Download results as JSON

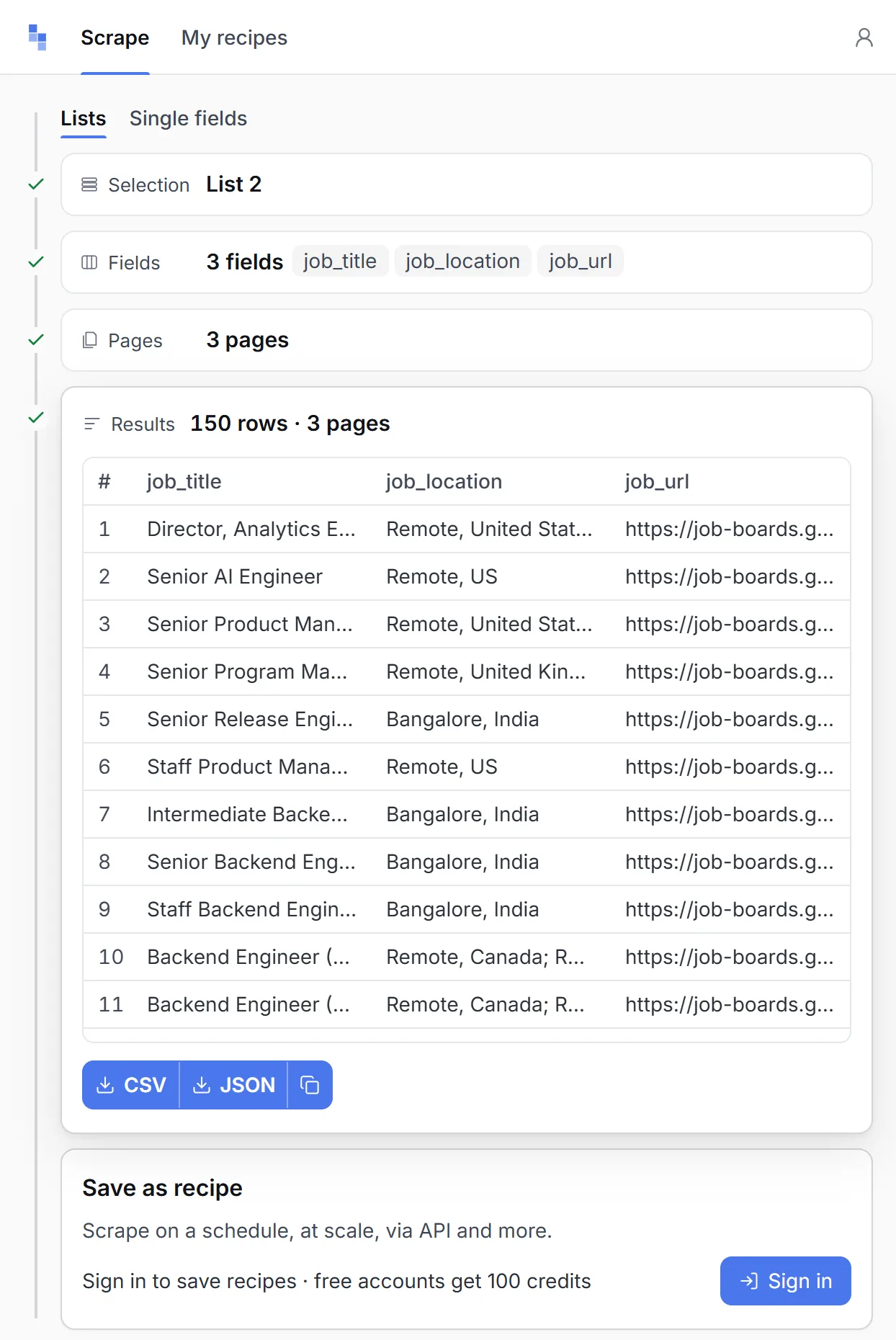[x=233, y=1084]
